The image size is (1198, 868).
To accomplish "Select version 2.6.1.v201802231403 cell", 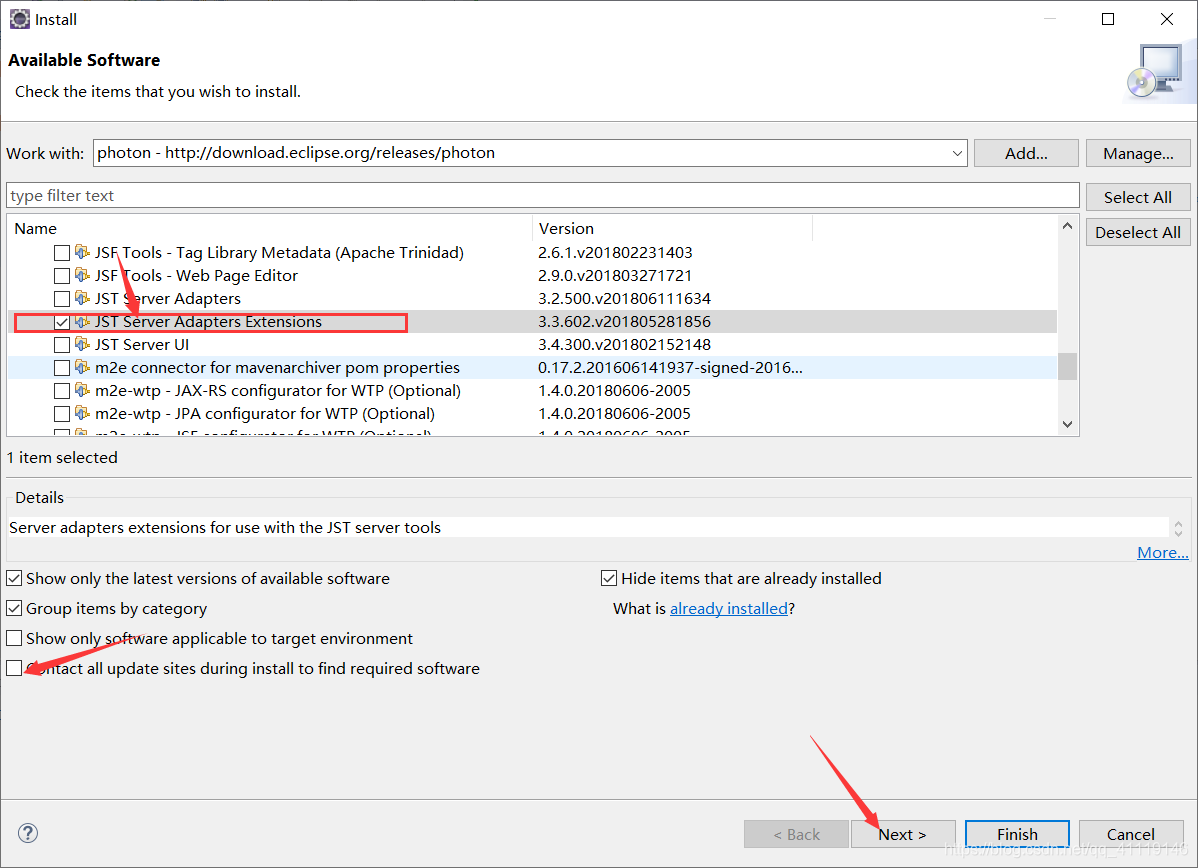I will click(615, 252).
